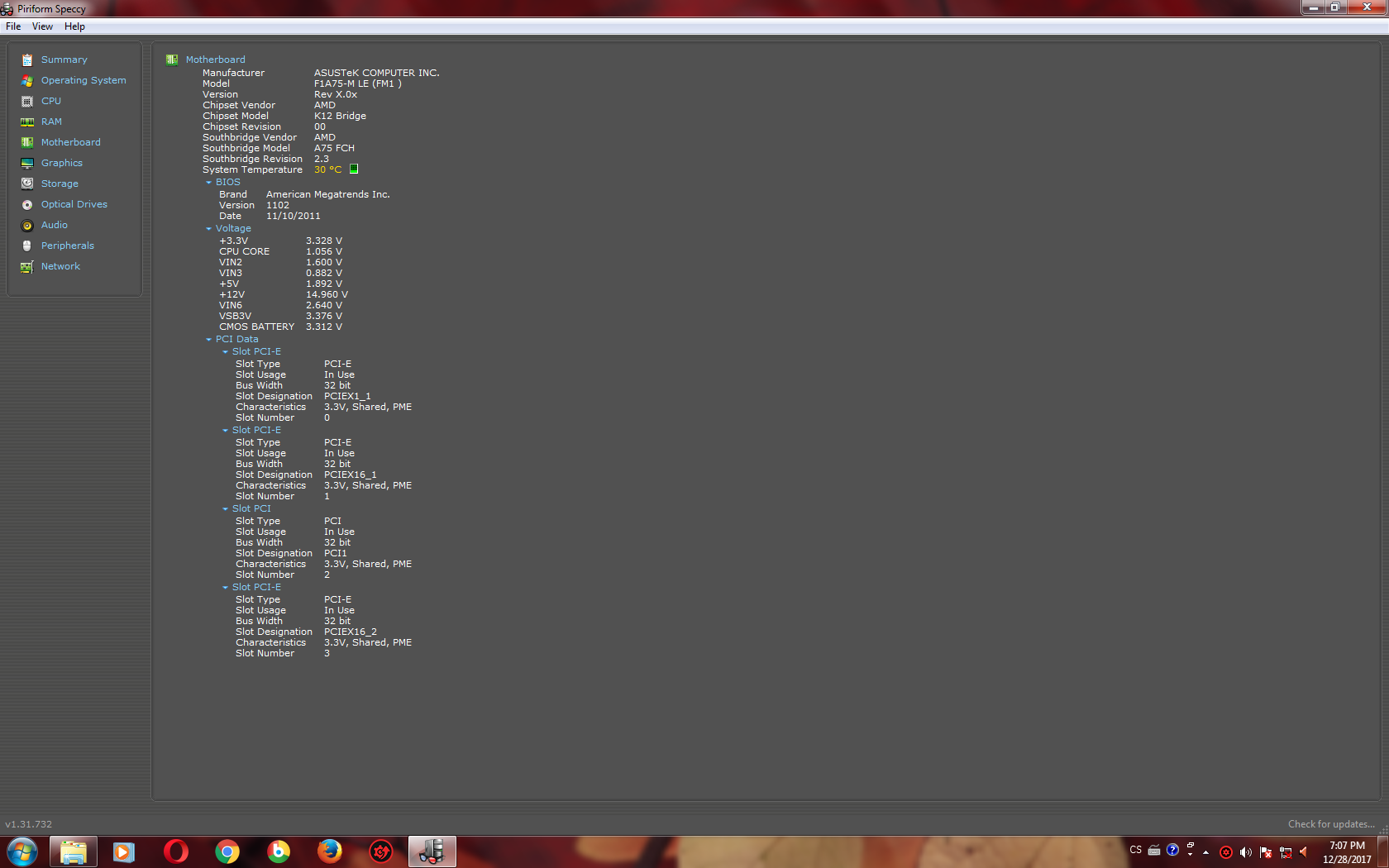1389x868 pixels.
Task: Open the Storage drive icon in the sidebar
Action: 27,184
